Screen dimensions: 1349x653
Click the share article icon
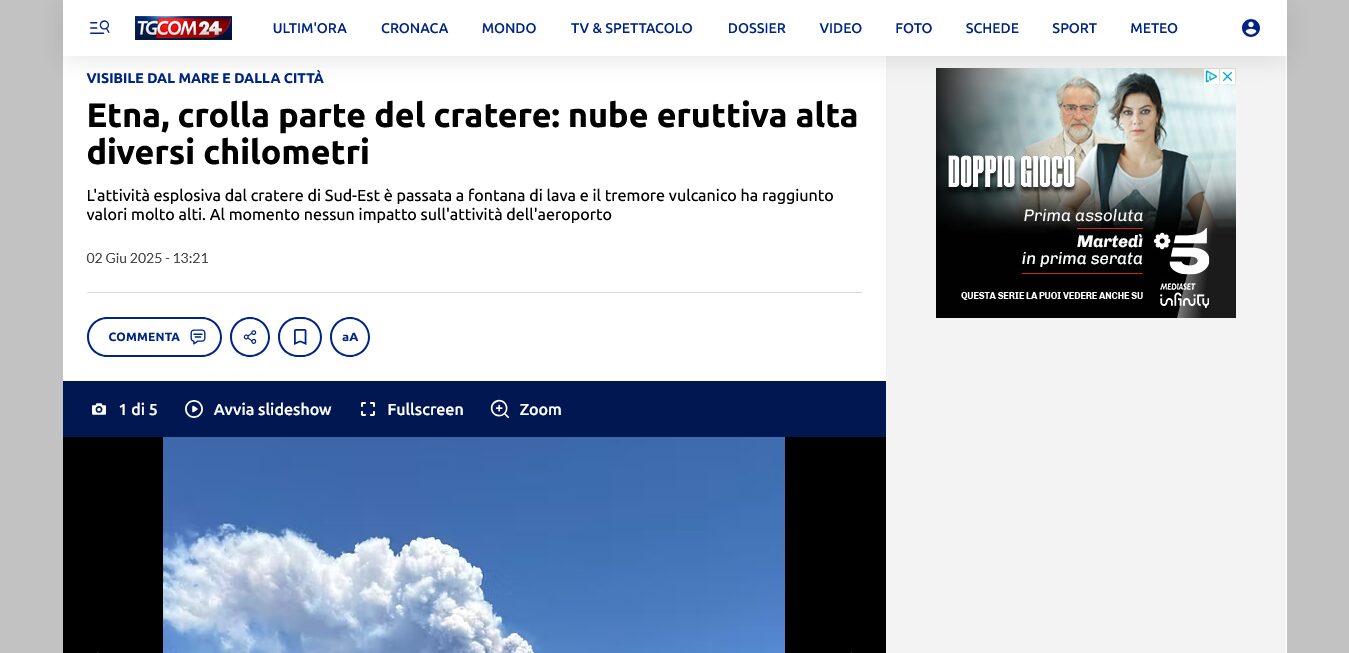coord(250,337)
